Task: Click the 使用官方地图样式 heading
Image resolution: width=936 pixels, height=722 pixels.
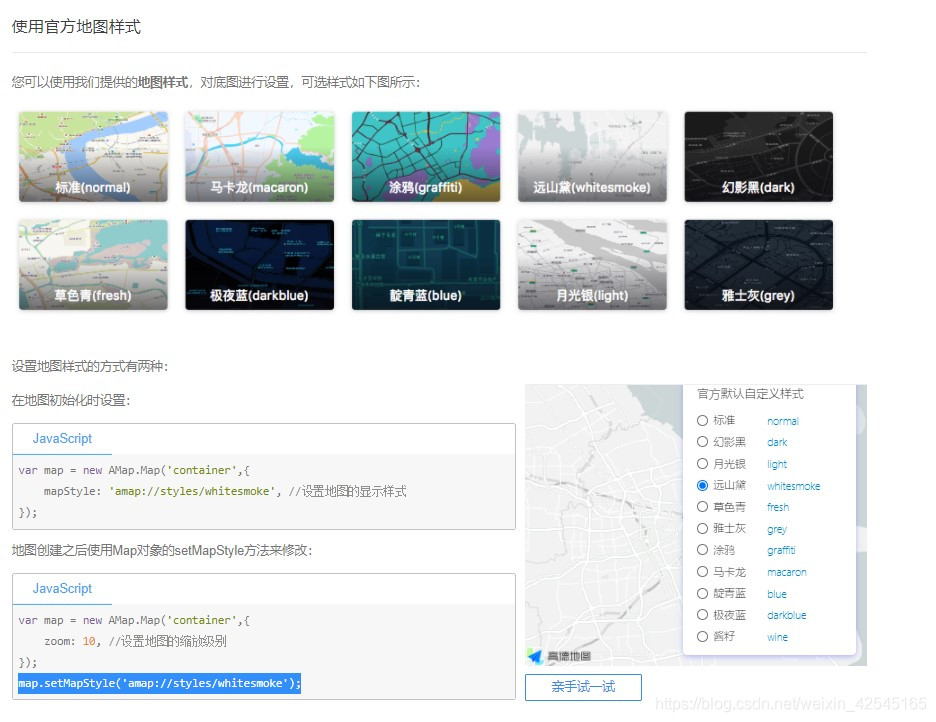Action: (76, 27)
